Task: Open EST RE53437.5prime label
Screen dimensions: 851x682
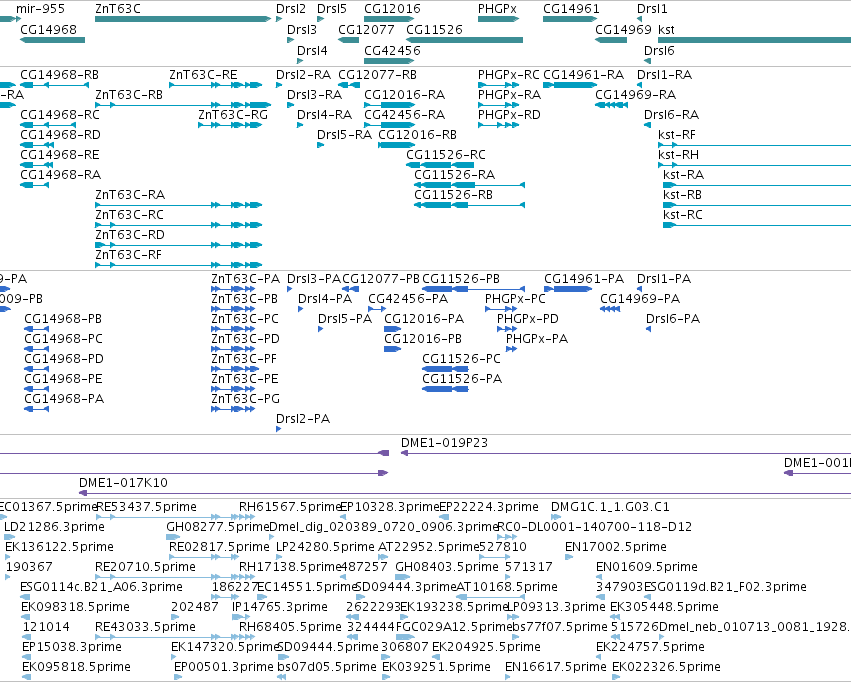Action: pyautogui.click(x=146, y=507)
